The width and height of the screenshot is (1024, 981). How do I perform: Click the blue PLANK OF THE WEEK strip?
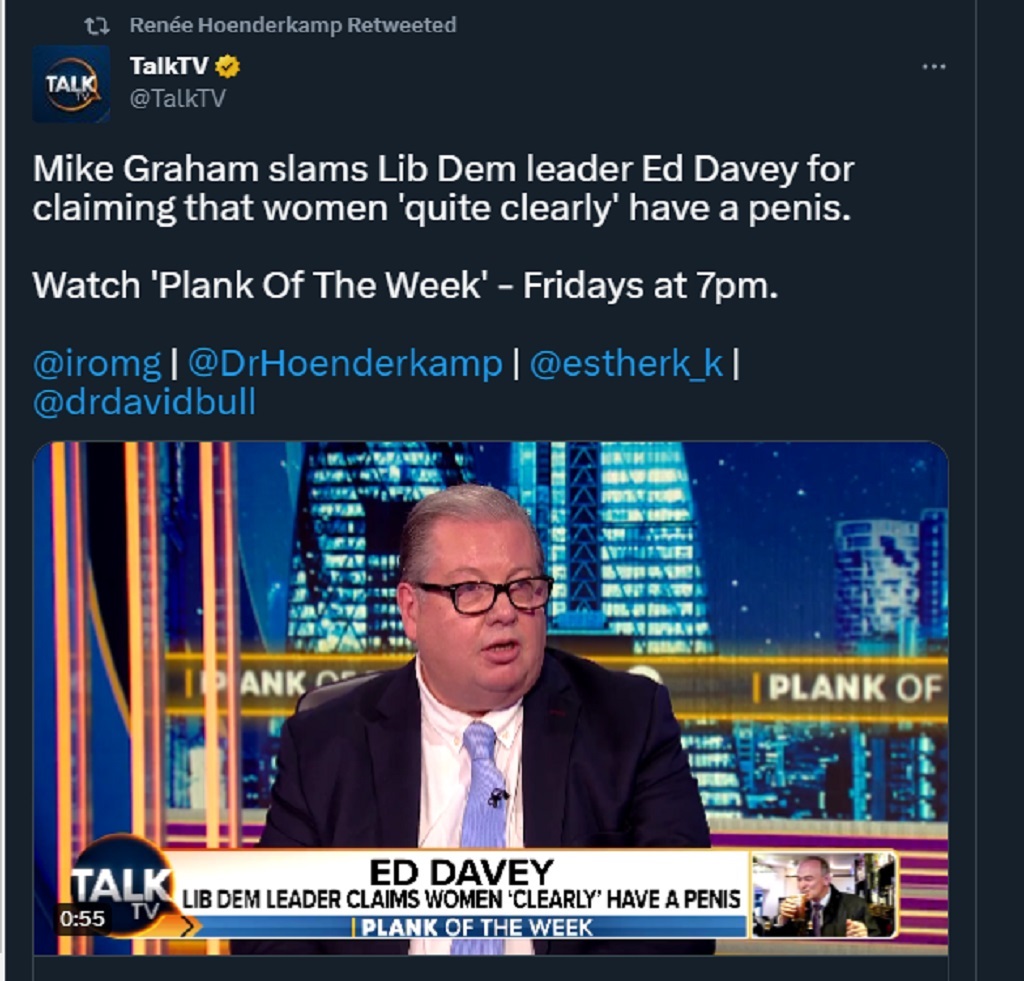pyautogui.click(x=468, y=927)
